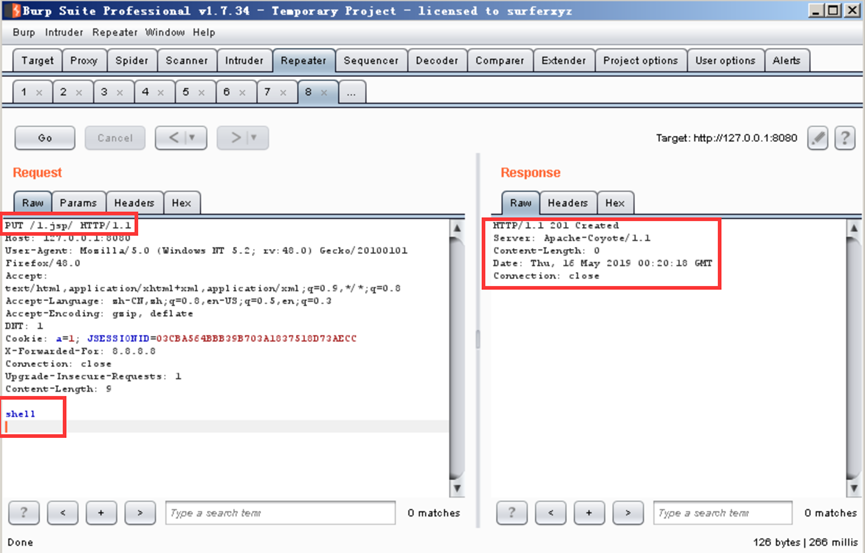This screenshot has height=553, width=865.
Task: Open the Repeater help question-mark icon
Action: pos(845,138)
